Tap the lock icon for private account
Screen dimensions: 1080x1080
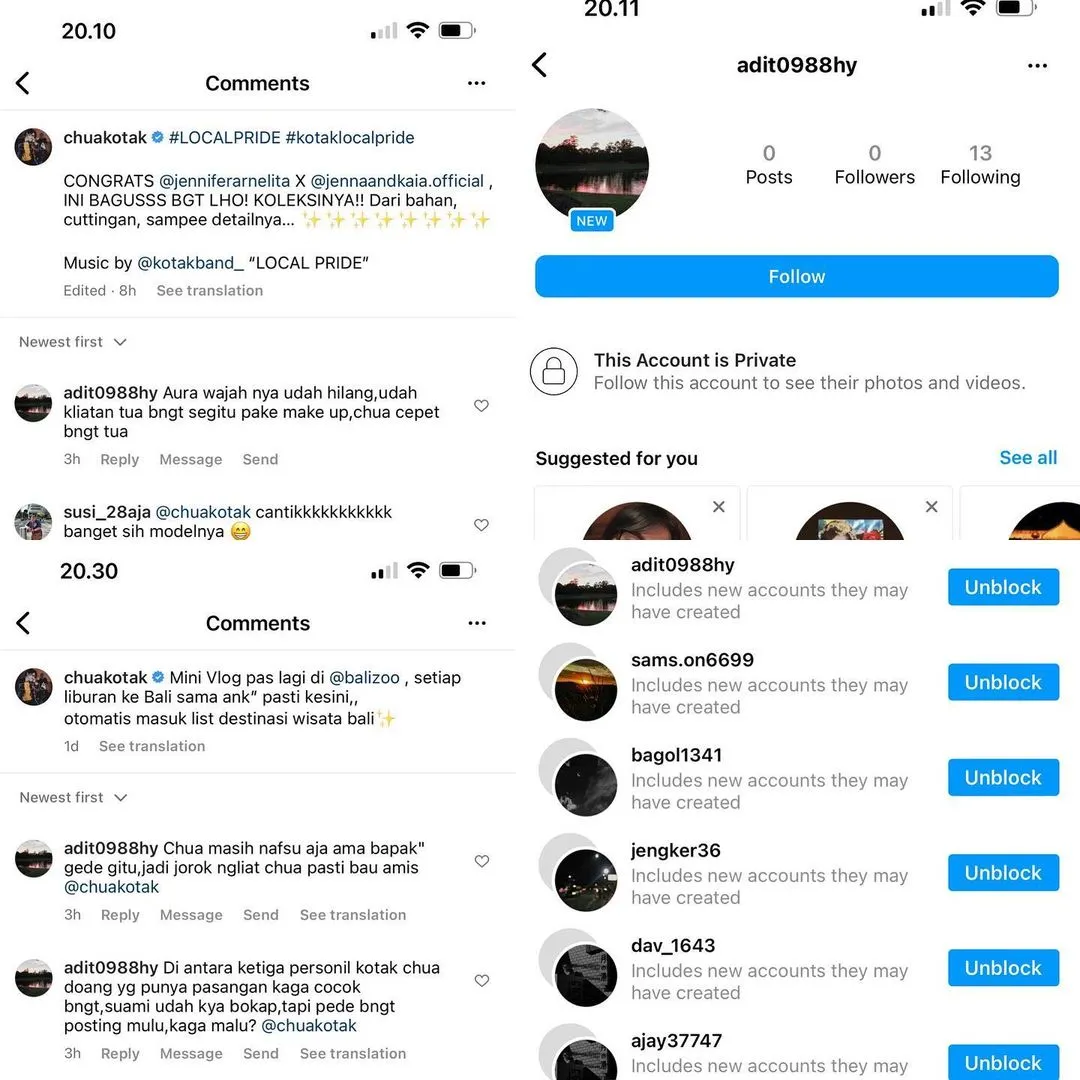pyautogui.click(x=554, y=371)
